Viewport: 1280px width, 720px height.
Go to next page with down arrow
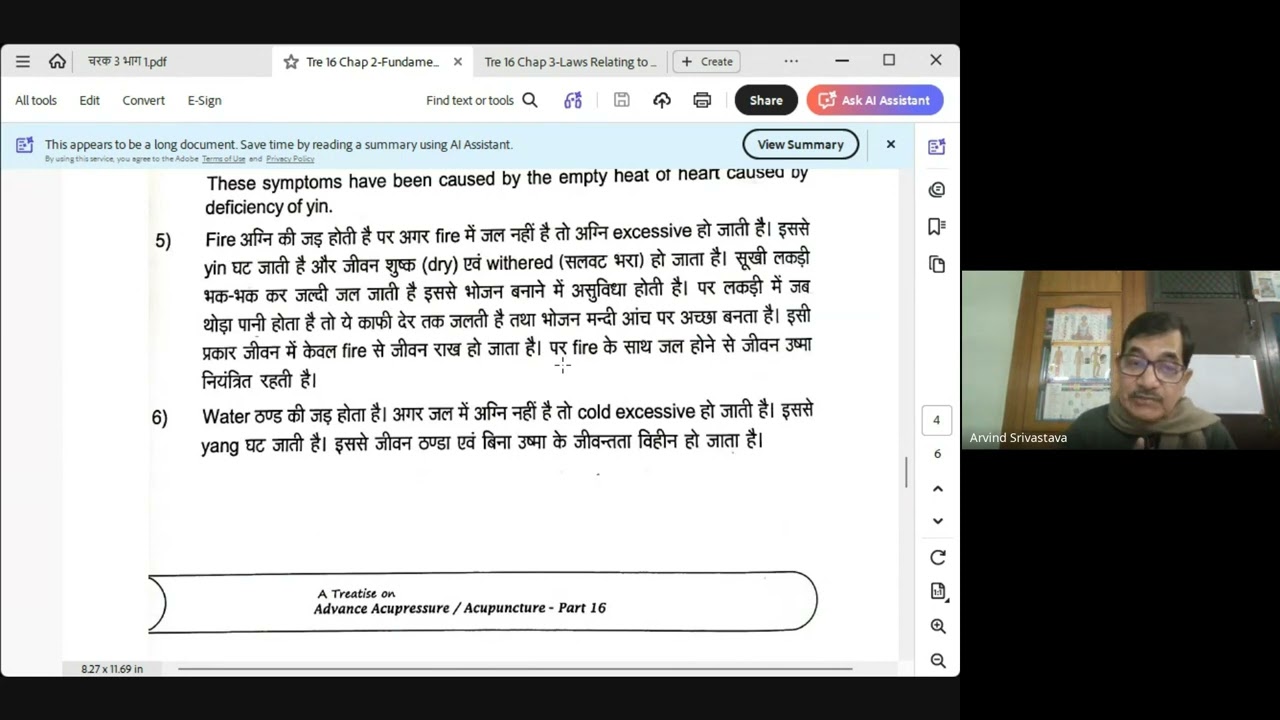[938, 520]
